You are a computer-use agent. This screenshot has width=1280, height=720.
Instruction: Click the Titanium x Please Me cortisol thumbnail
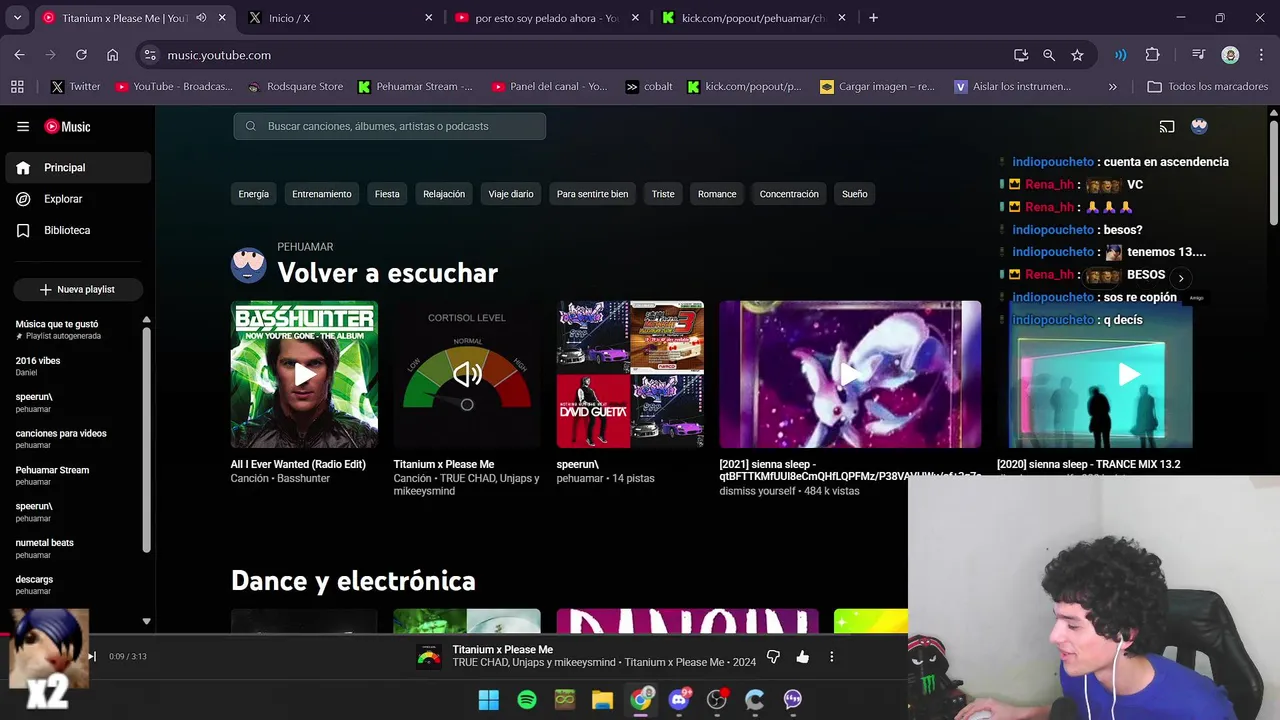[x=467, y=374]
